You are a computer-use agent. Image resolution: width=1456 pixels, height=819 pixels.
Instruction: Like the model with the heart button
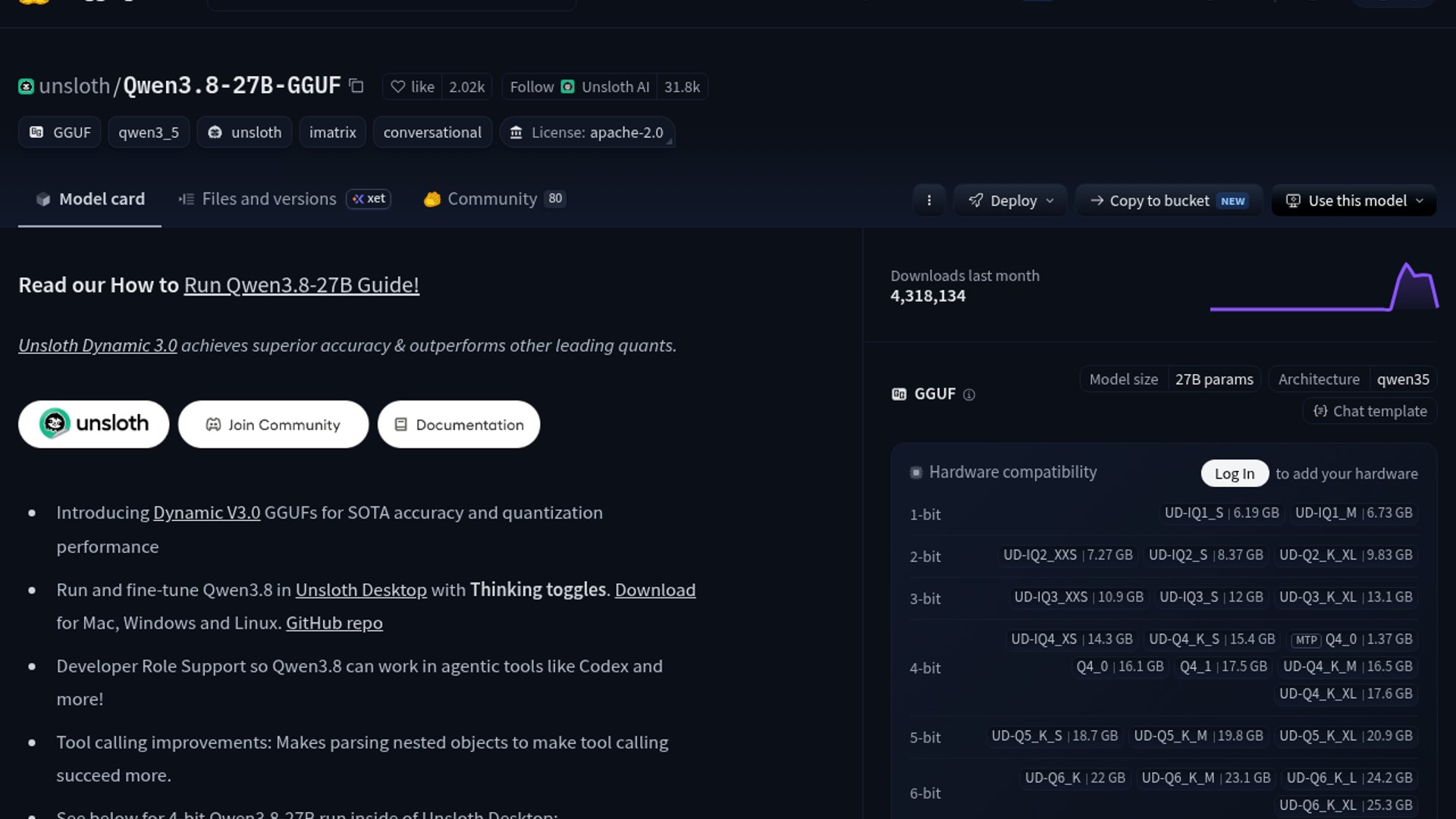pos(413,87)
